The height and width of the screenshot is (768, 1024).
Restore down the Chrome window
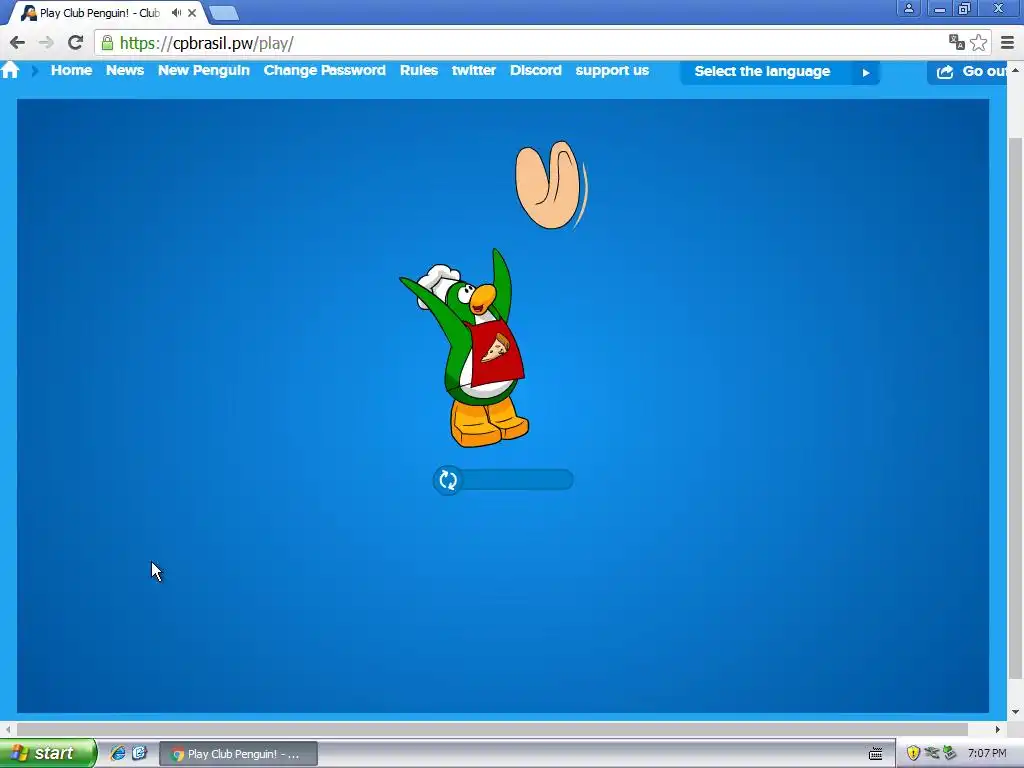pyautogui.click(x=965, y=8)
